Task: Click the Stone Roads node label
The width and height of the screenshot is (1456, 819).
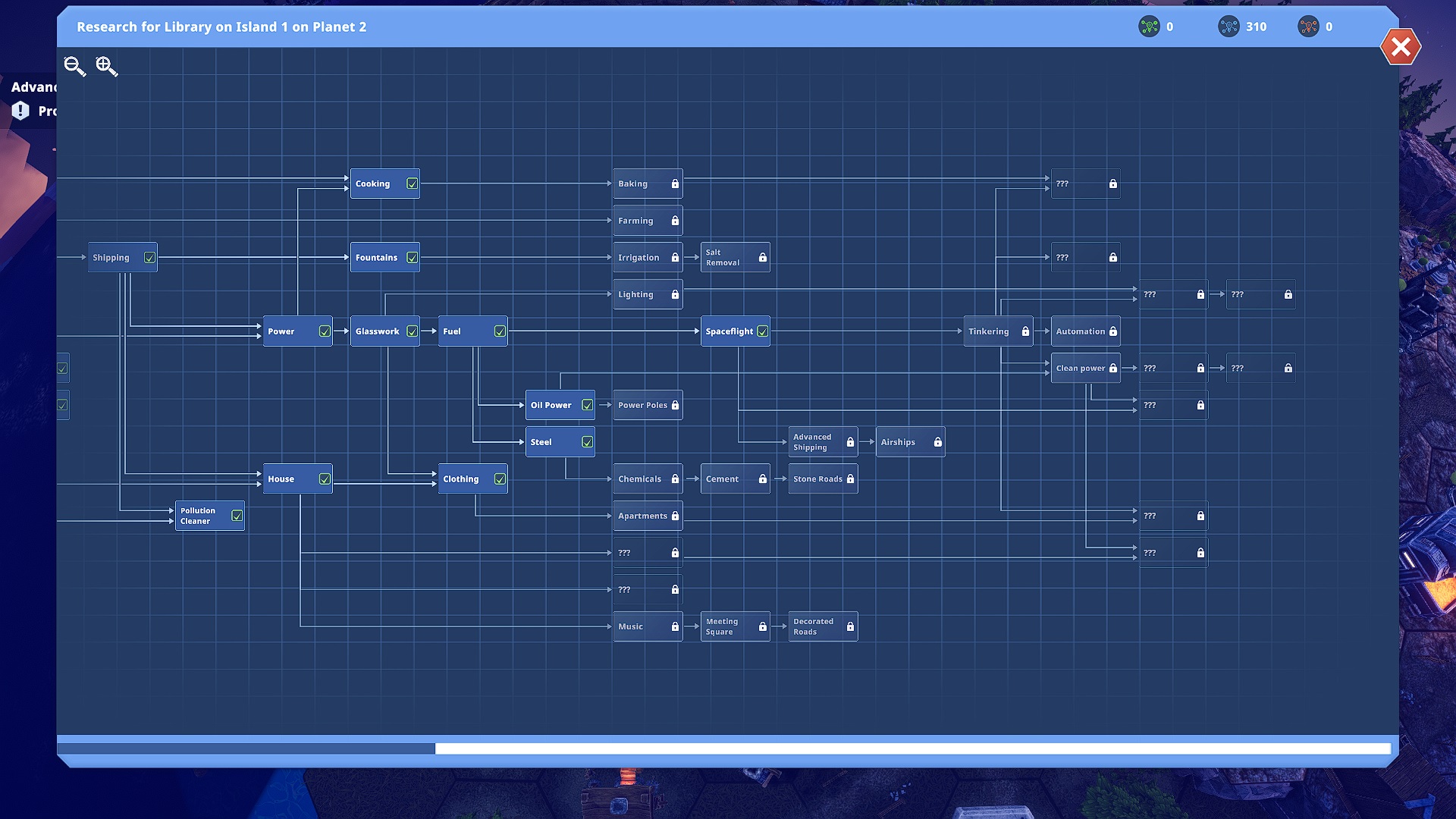Action: pos(817,479)
